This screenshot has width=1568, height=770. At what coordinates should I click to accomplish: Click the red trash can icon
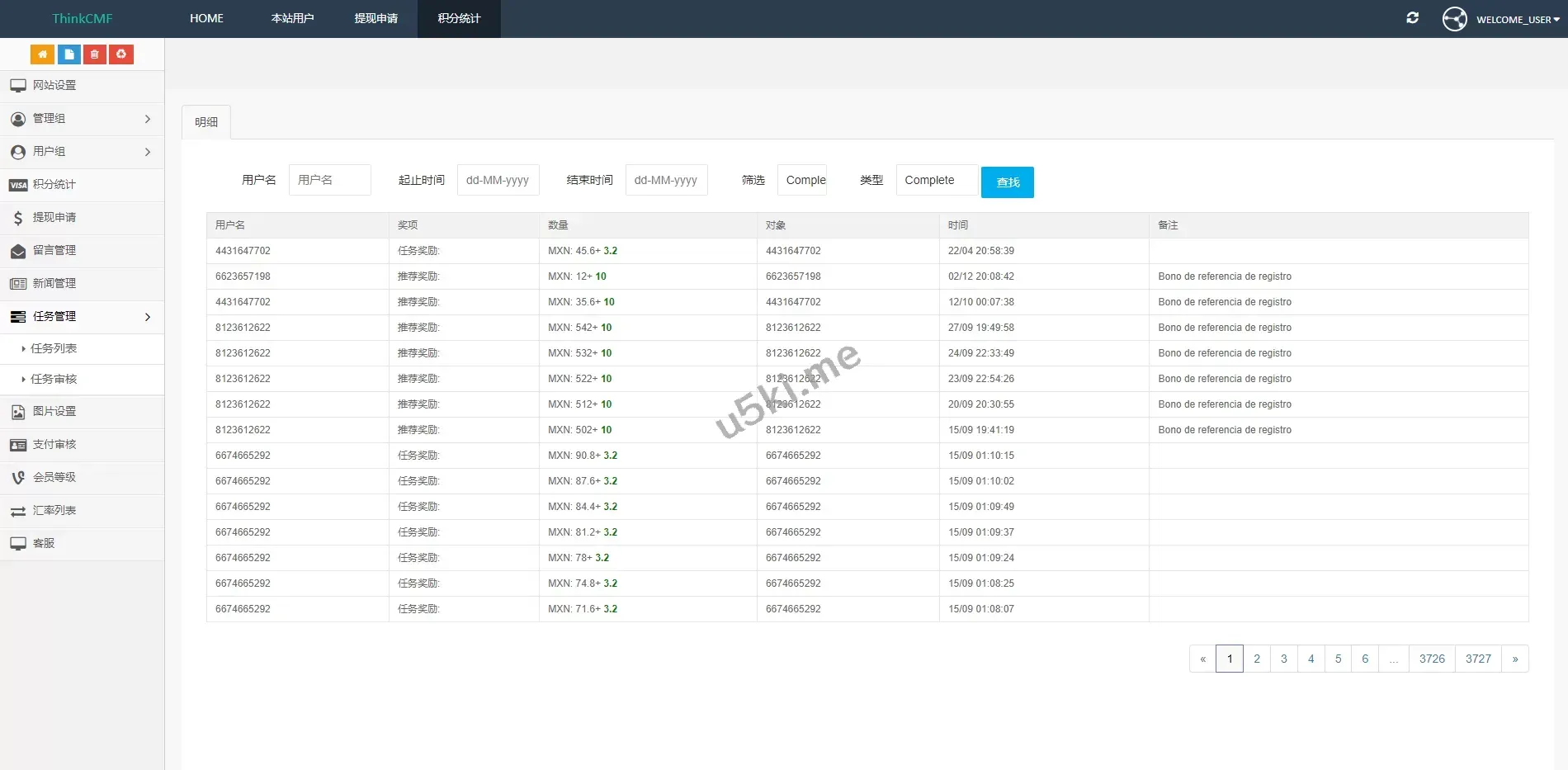pyautogui.click(x=95, y=54)
